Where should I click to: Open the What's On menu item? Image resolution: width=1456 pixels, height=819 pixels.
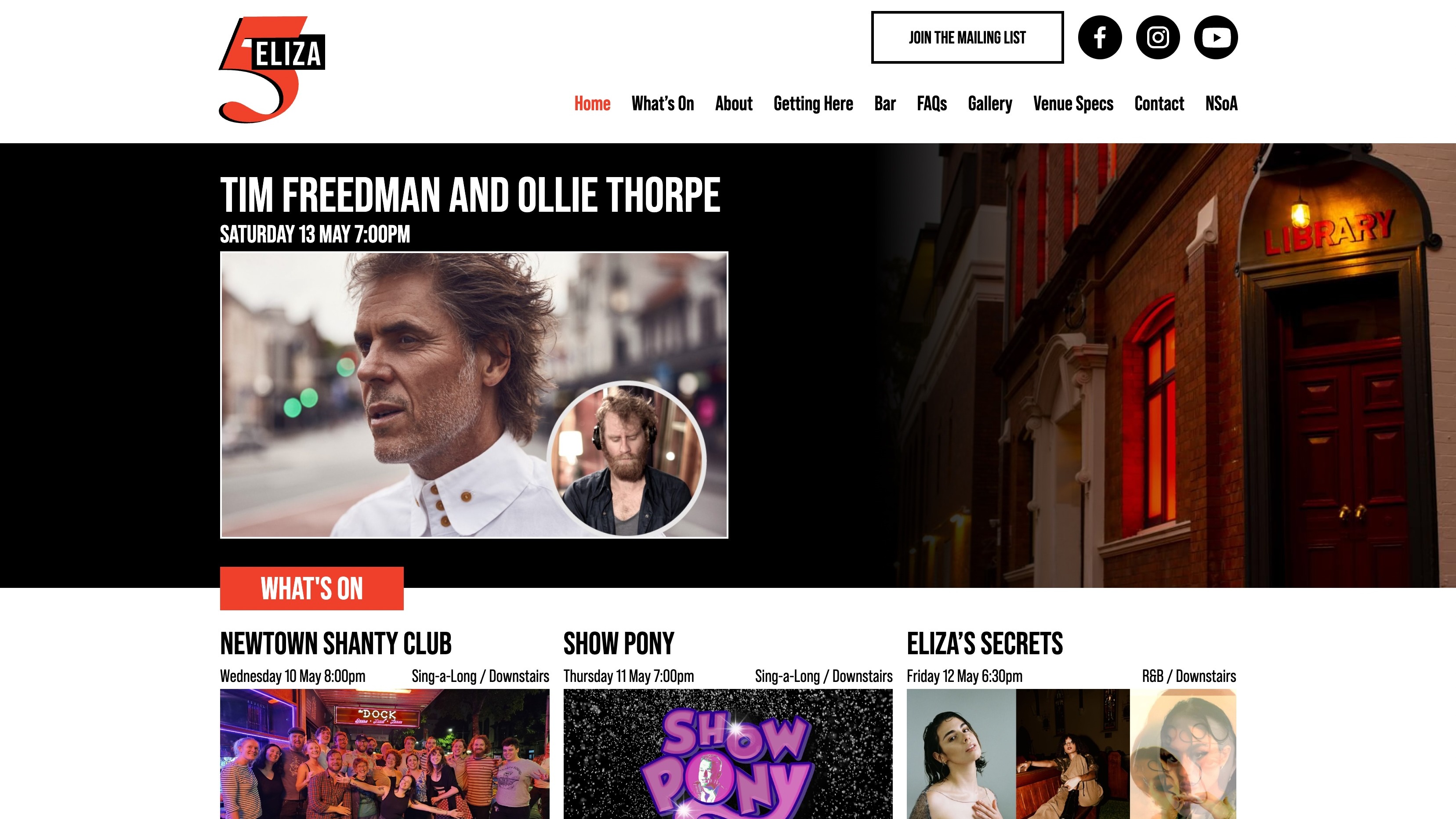pos(663,103)
